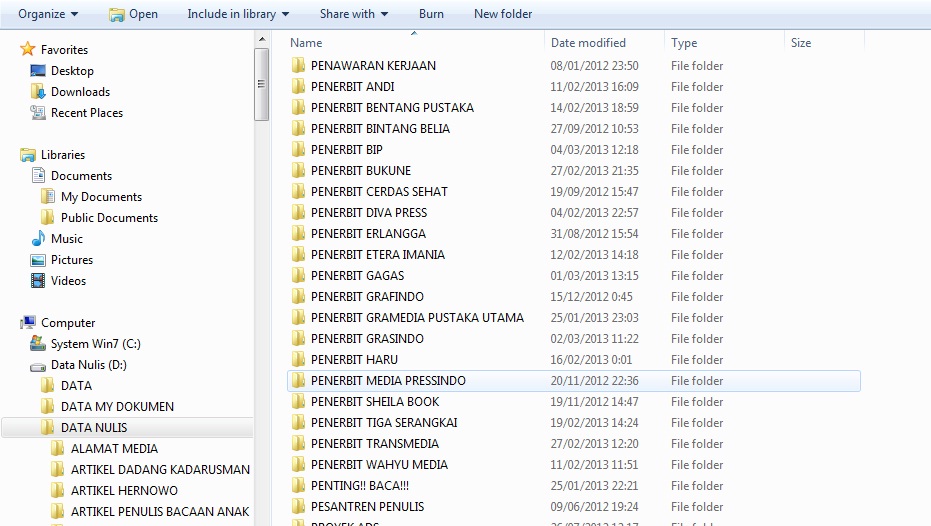Create a New folder from toolbar
The image size is (931, 526).
(x=503, y=14)
